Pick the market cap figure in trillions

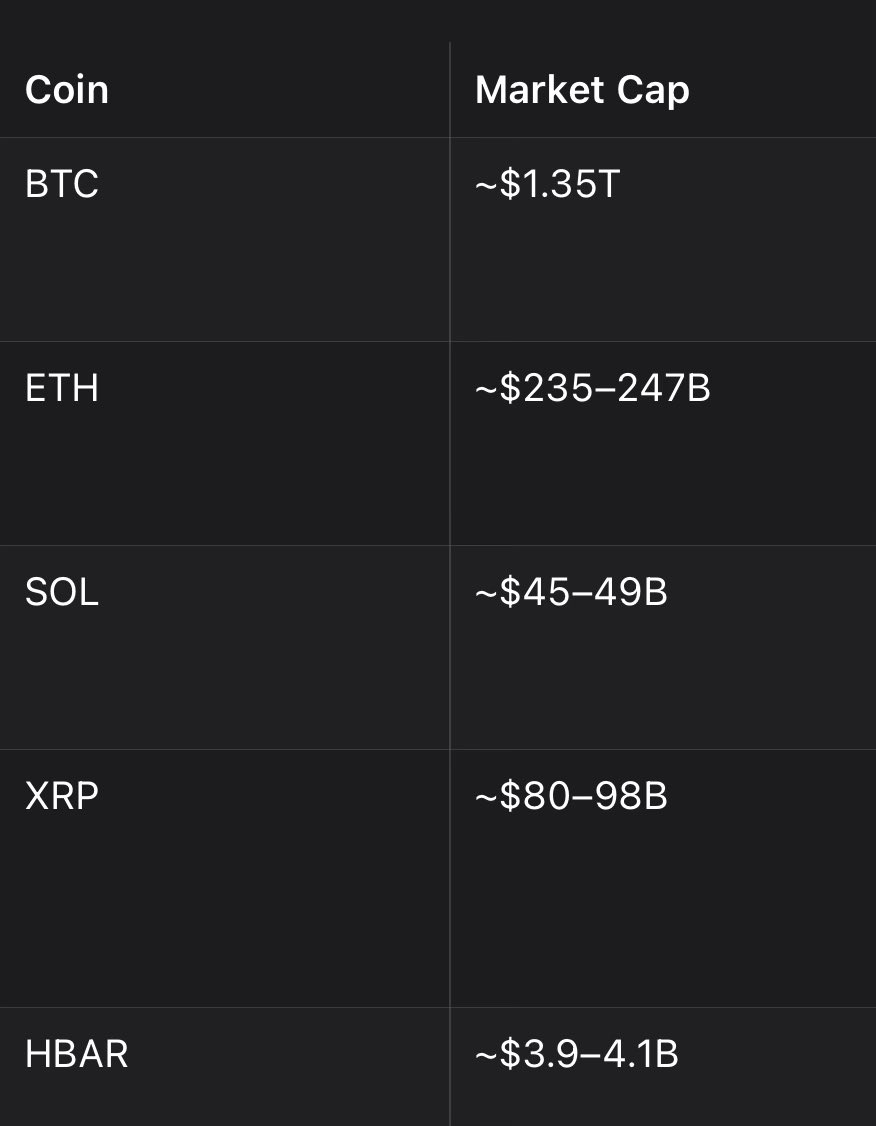click(547, 185)
